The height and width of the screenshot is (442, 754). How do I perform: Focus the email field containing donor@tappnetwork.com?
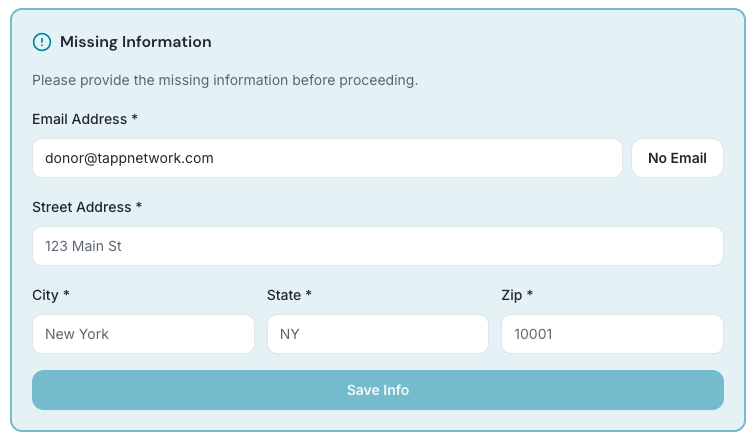point(327,158)
